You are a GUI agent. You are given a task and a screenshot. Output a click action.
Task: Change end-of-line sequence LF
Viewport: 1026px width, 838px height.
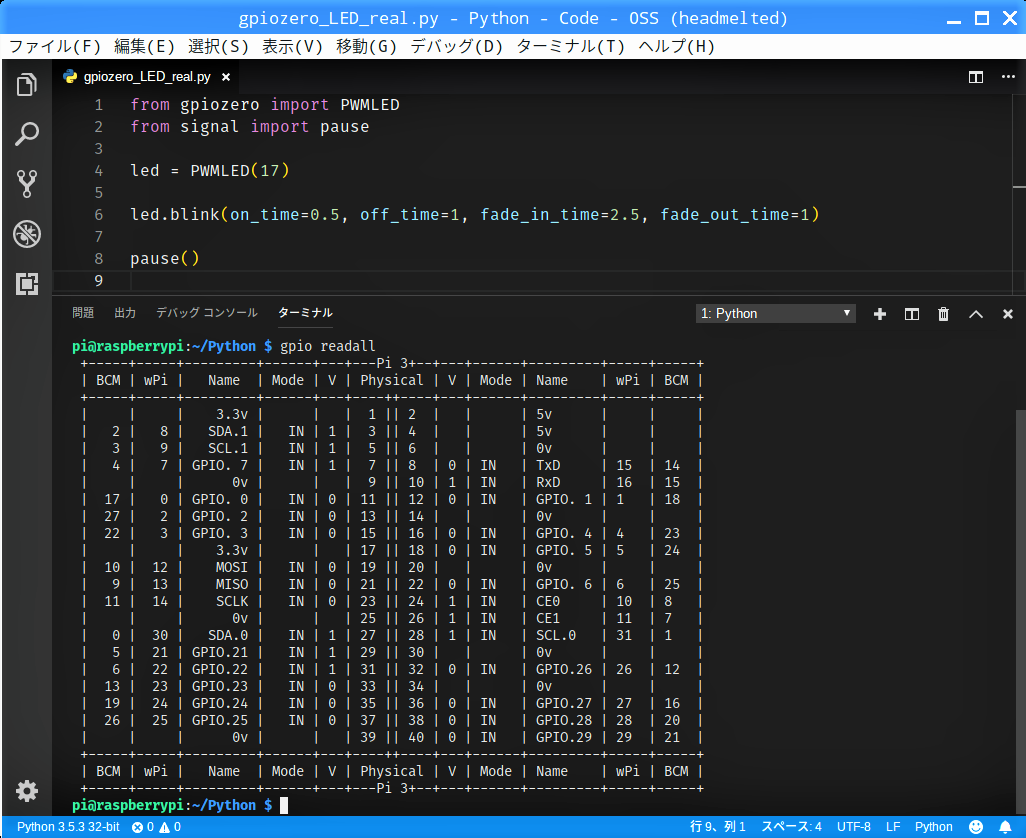pos(893,827)
